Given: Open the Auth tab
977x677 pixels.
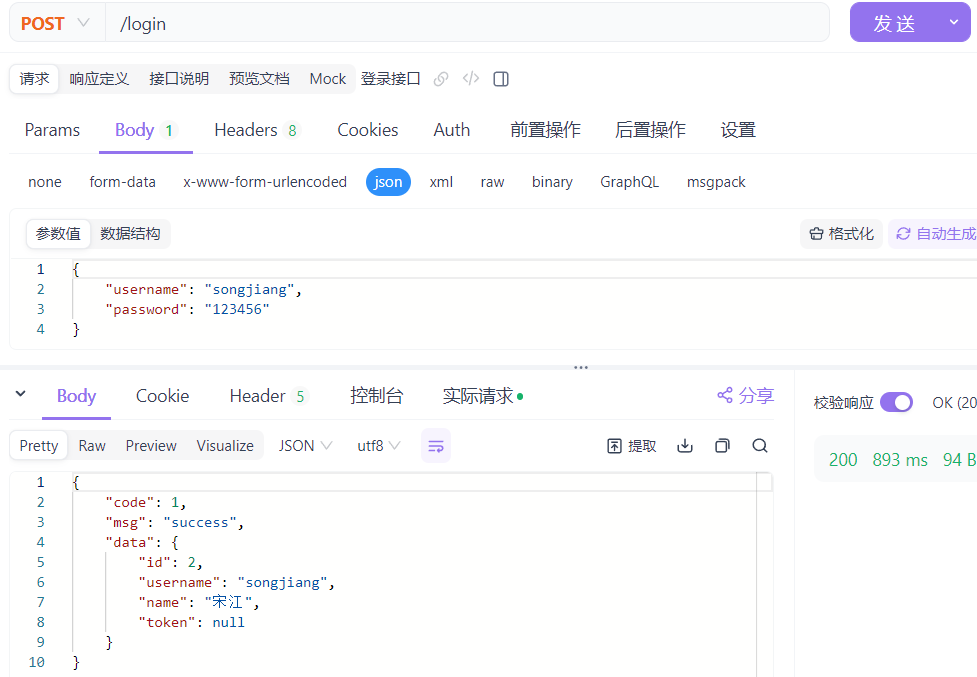Looking at the screenshot, I should pyautogui.click(x=452, y=130).
